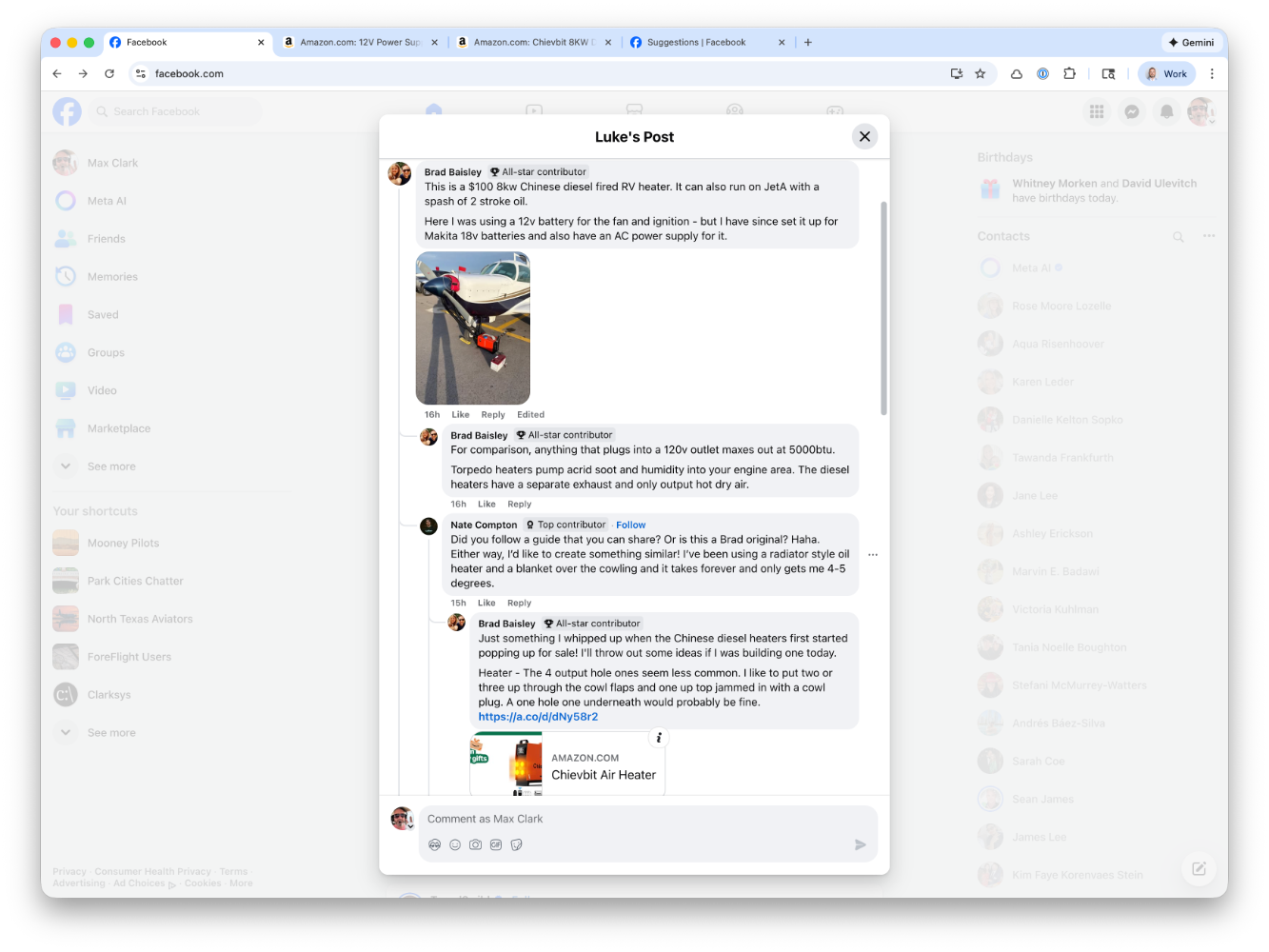Screen dimensions: 1269x952
Task: Click the GIF icon in comment box
Action: tap(496, 844)
